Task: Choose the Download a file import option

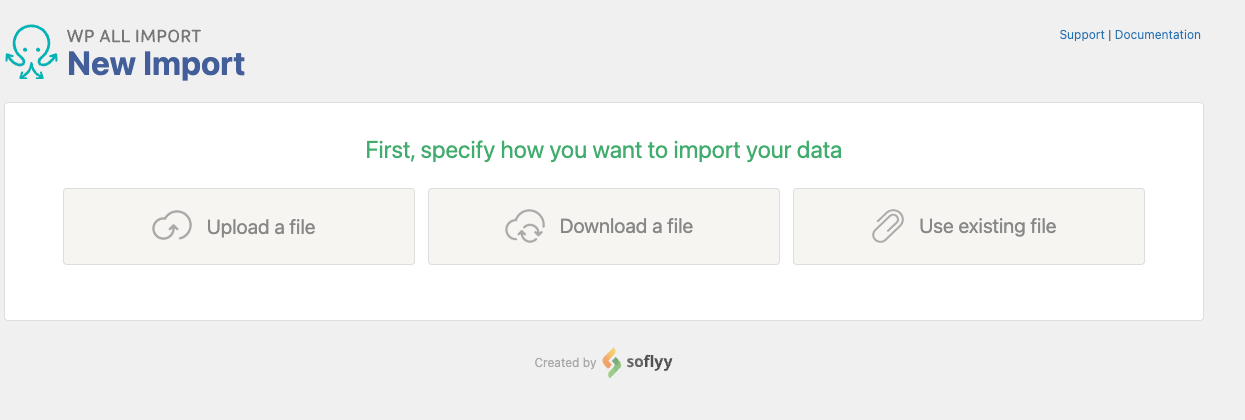Action: 604,227
